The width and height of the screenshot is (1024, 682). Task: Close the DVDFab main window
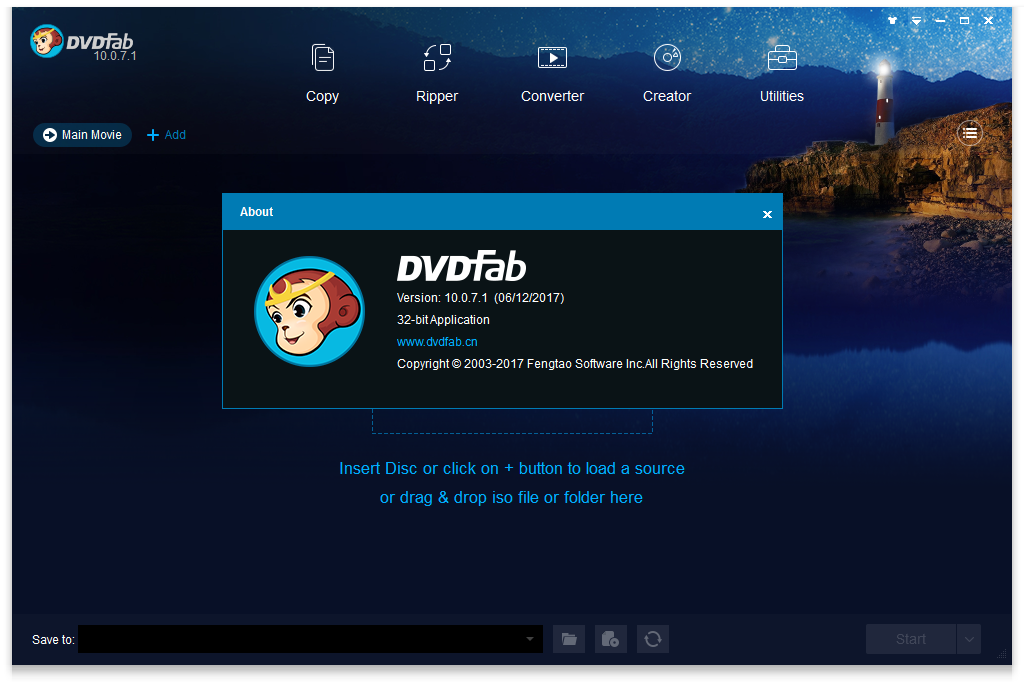click(x=989, y=21)
